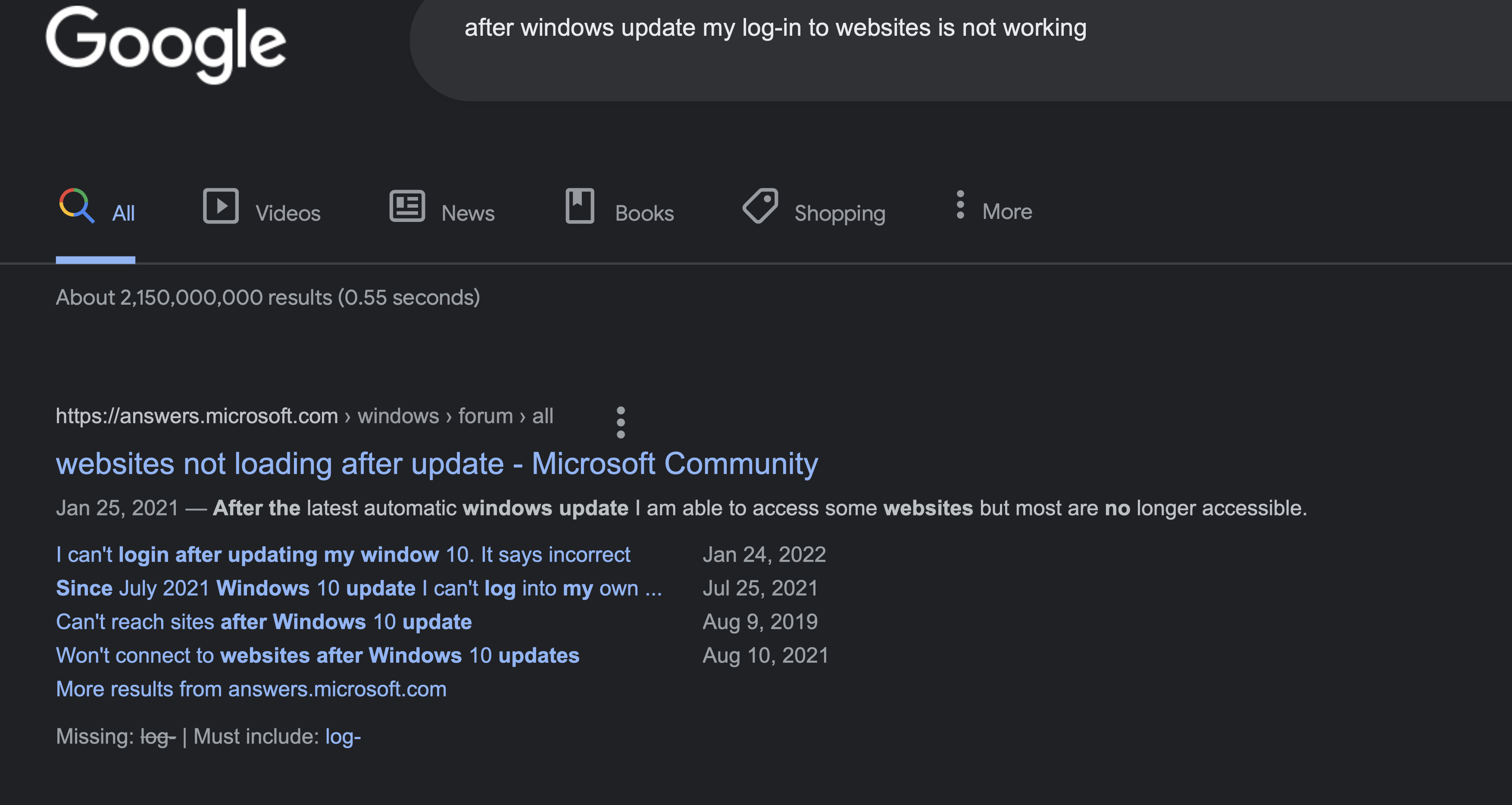Switch to the Videos tab
Viewport: 1512px width, 805px height.
point(287,213)
